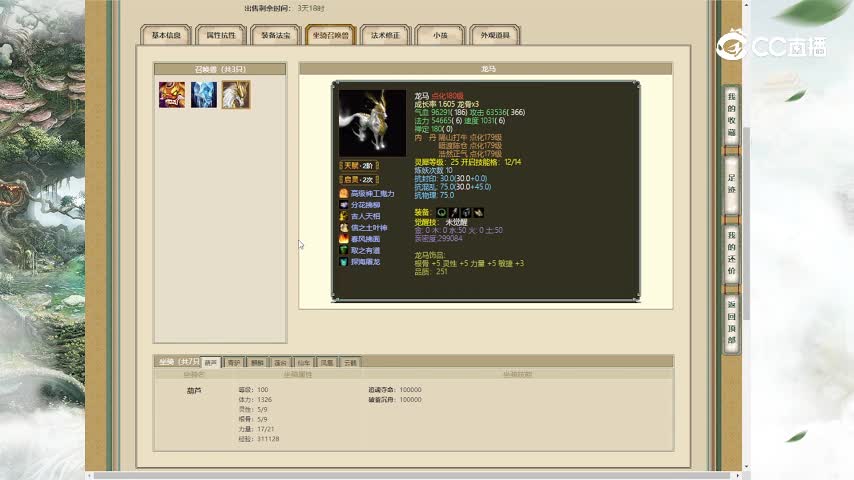Click the skill name 吉人天相

(x=365, y=216)
